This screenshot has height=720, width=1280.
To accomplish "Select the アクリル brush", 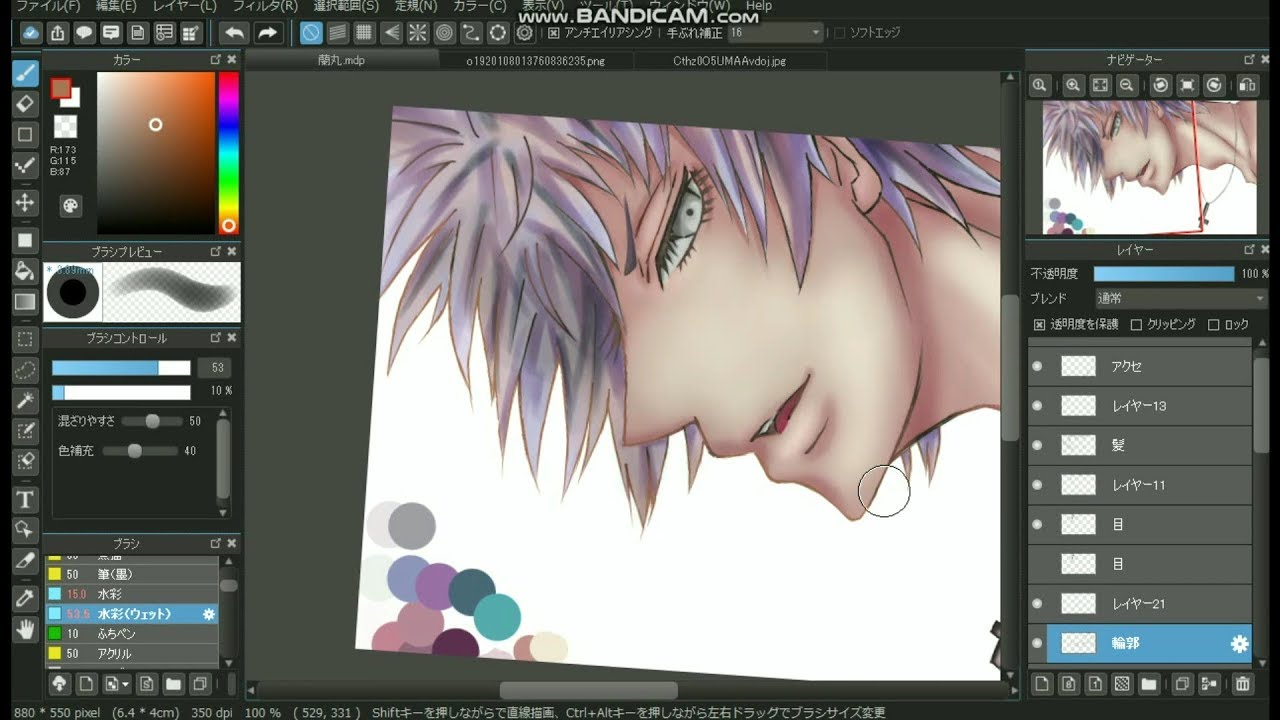I will click(131, 653).
